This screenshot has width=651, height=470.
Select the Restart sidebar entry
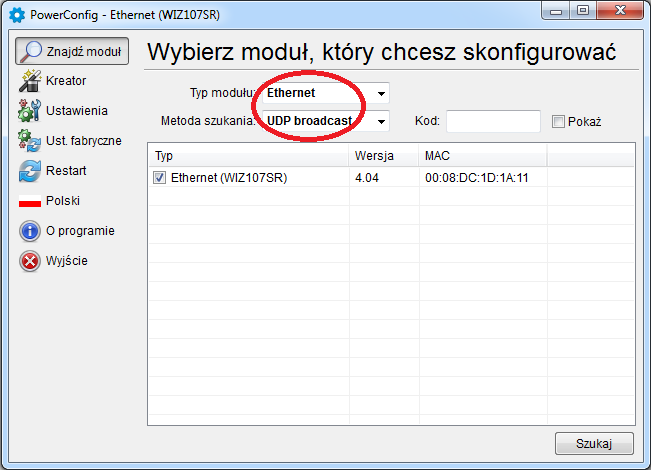click(66, 171)
